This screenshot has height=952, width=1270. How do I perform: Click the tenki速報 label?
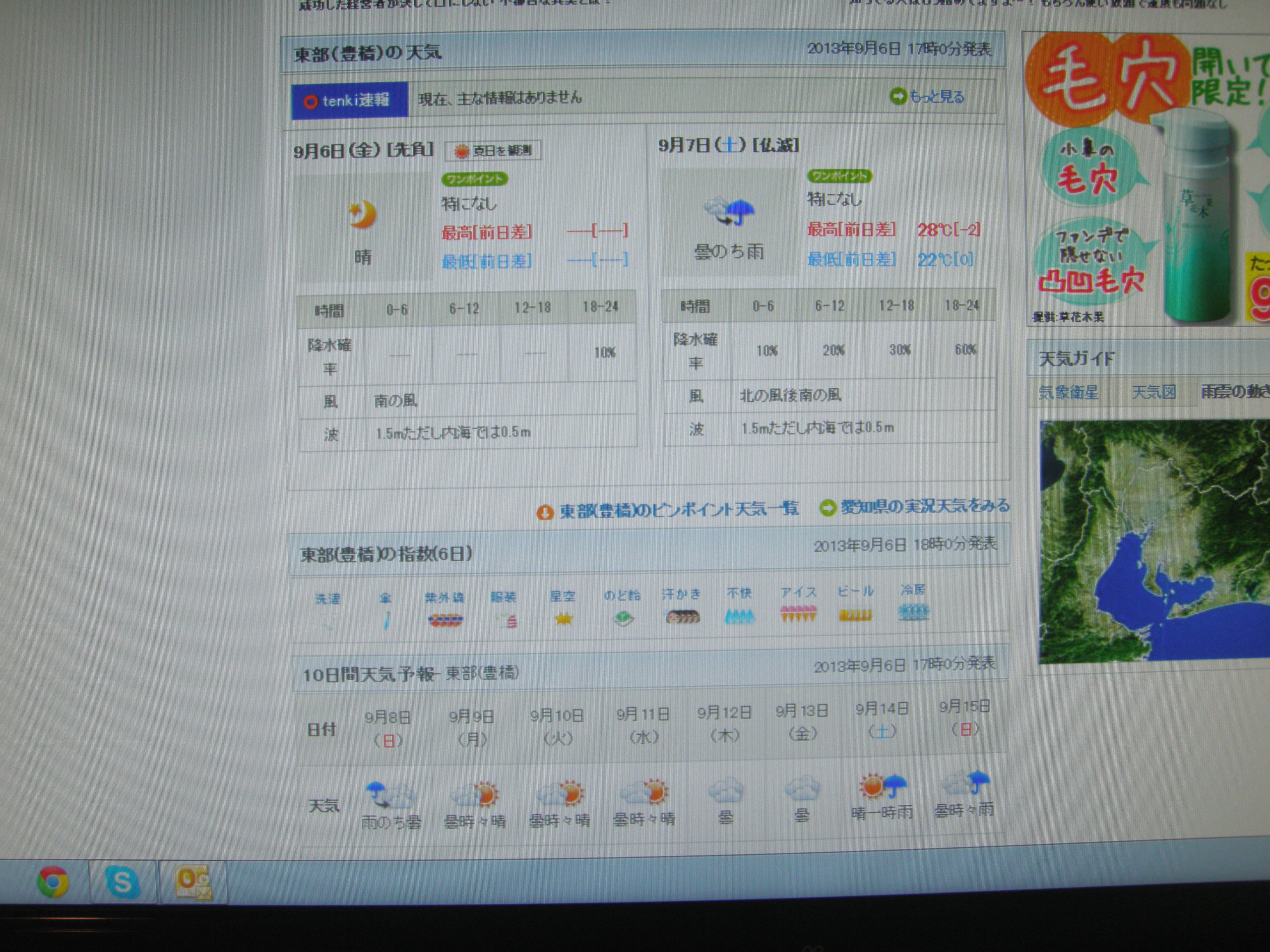[x=350, y=101]
